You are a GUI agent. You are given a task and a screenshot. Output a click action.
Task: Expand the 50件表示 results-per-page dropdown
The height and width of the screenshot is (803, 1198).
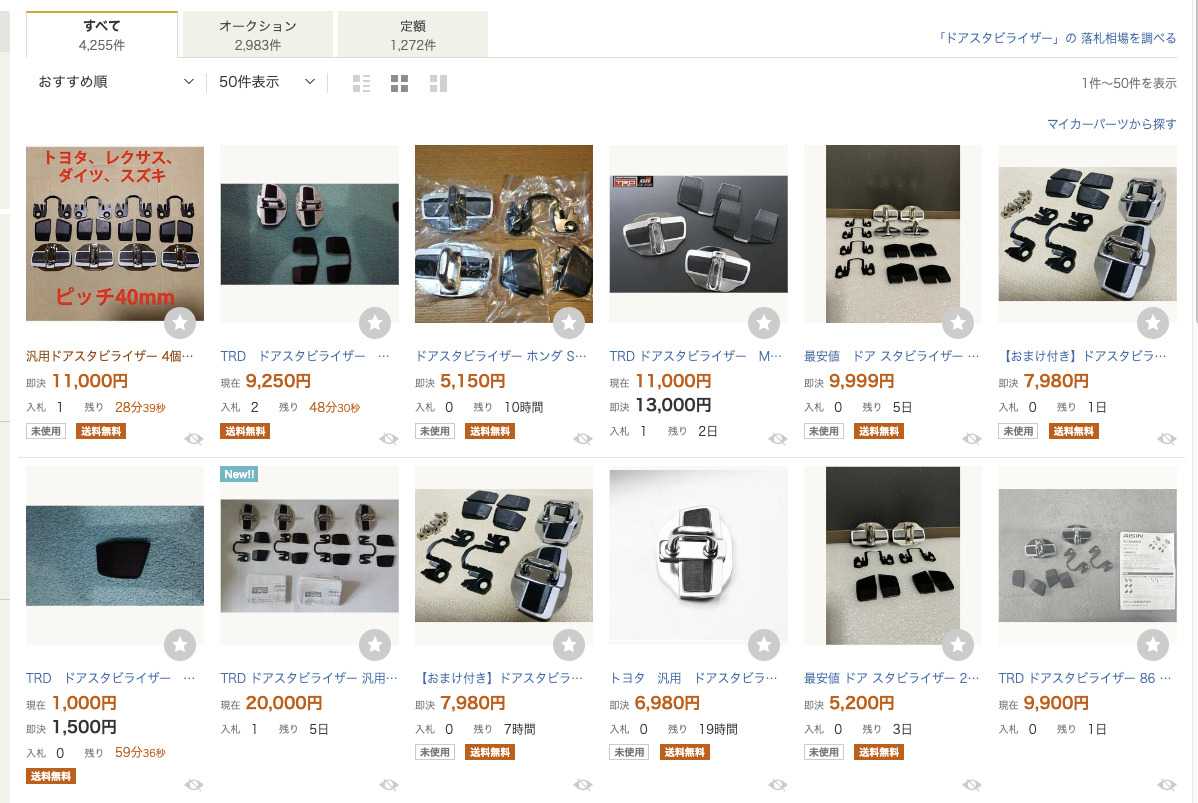(267, 82)
